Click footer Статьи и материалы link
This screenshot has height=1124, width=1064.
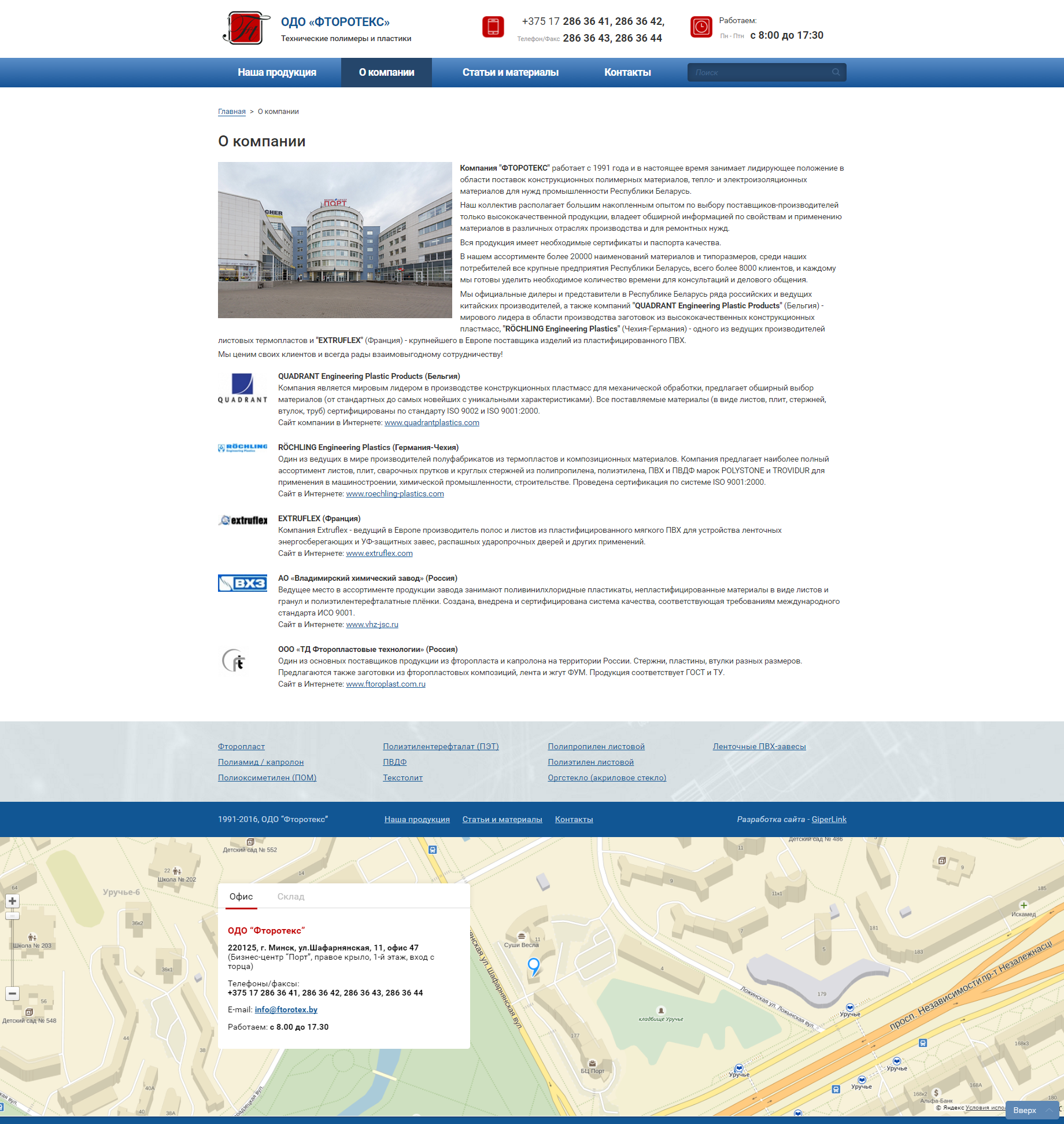coord(503,819)
